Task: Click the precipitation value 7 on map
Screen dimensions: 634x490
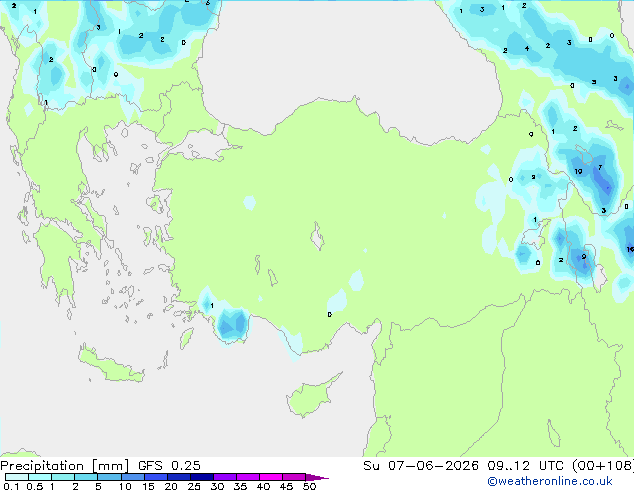Action: (600, 167)
